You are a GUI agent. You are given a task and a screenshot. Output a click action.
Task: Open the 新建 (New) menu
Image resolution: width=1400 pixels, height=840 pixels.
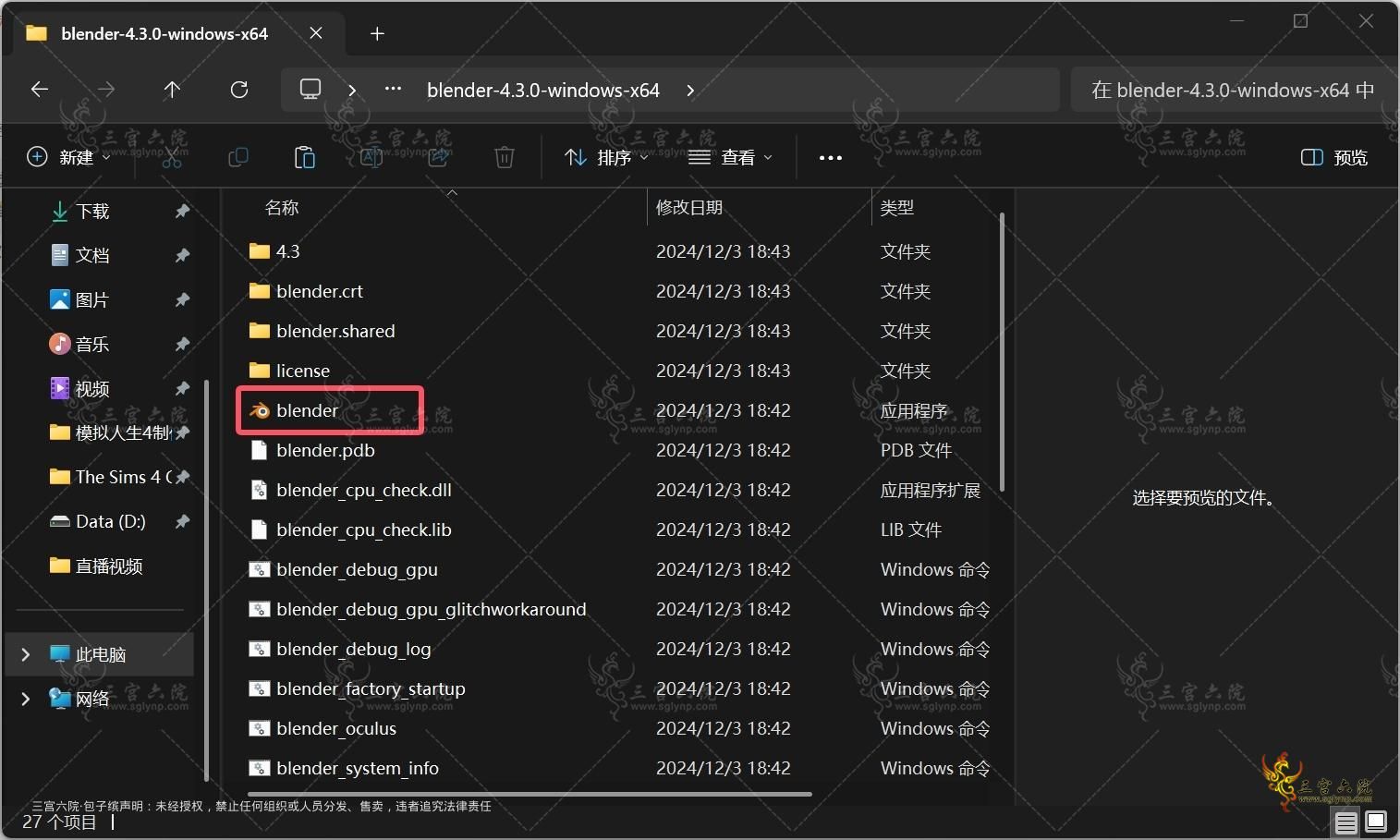[68, 157]
